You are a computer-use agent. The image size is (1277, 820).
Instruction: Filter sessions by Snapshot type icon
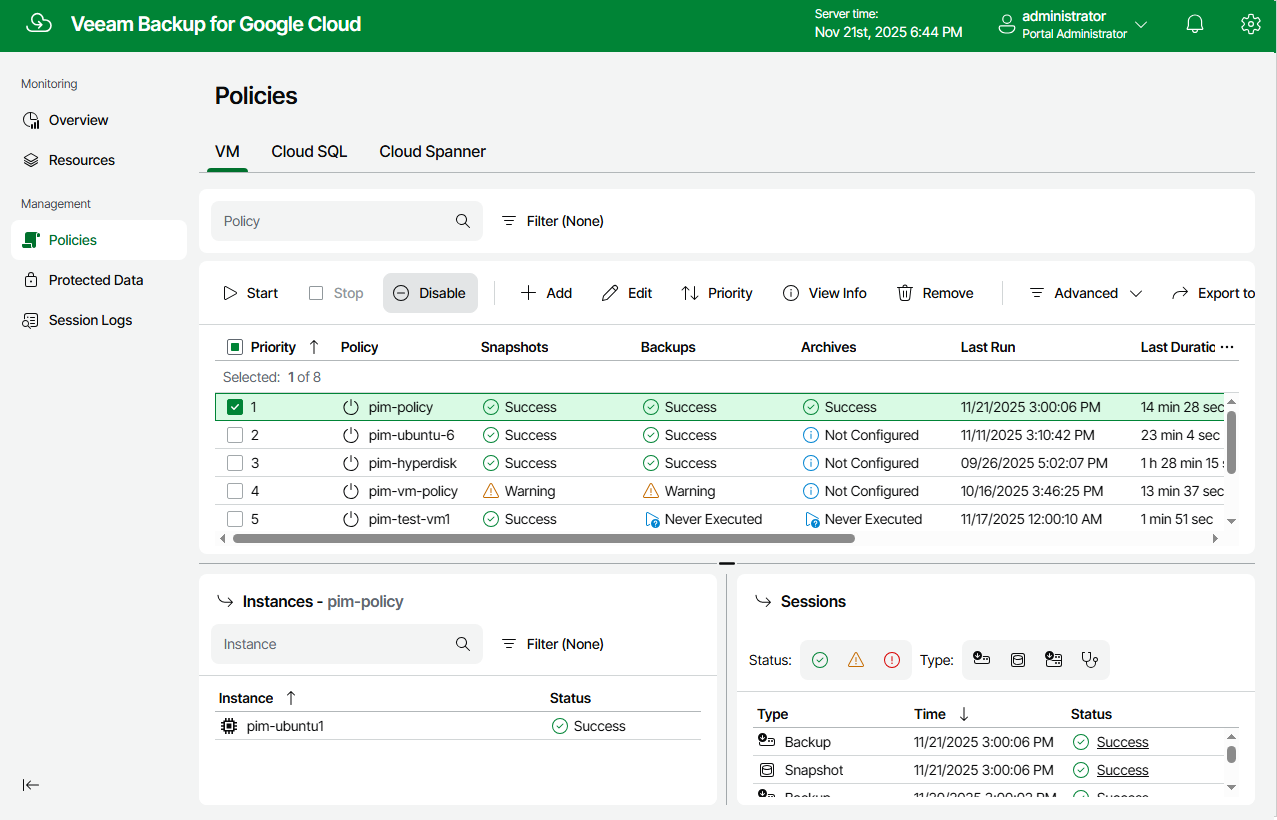pyautogui.click(x=1018, y=660)
